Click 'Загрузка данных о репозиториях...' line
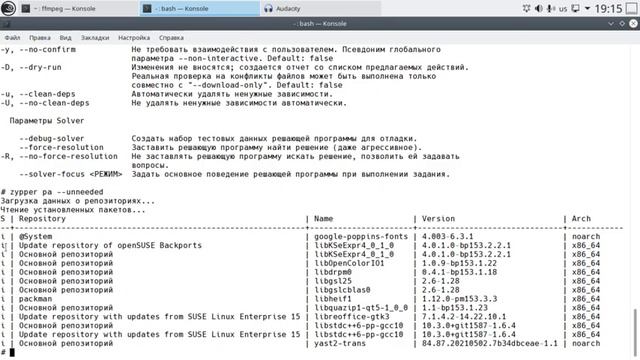Image resolution: width=640 pixels, height=360 pixels. point(78,201)
